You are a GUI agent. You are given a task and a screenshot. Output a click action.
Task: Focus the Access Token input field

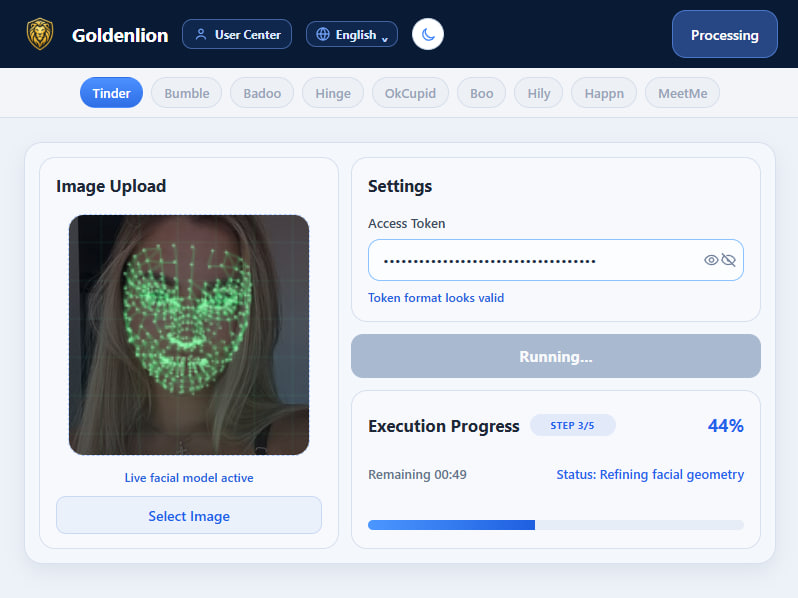click(x=556, y=260)
